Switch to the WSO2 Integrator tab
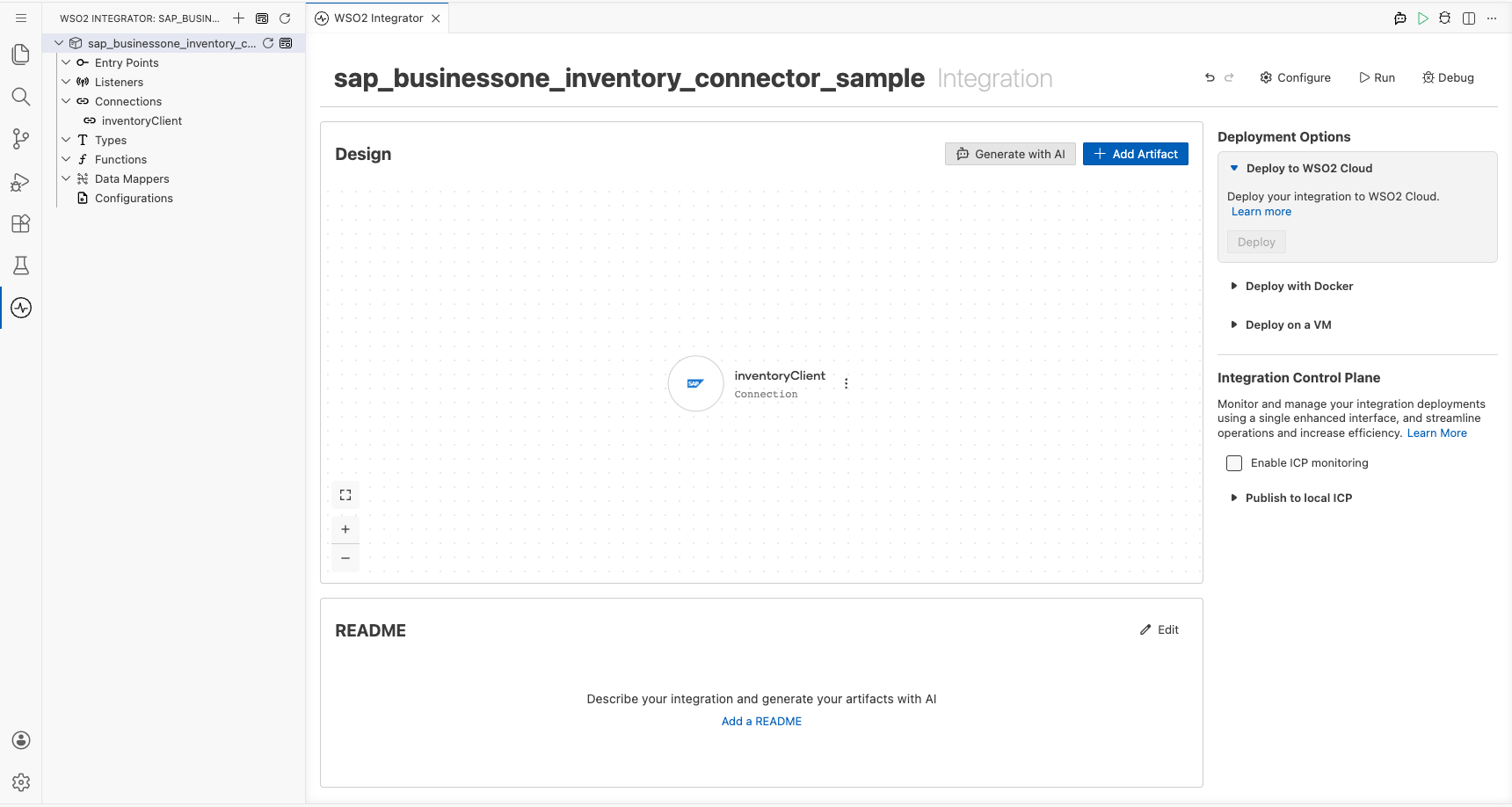The height and width of the screenshot is (807, 1512). click(x=377, y=18)
